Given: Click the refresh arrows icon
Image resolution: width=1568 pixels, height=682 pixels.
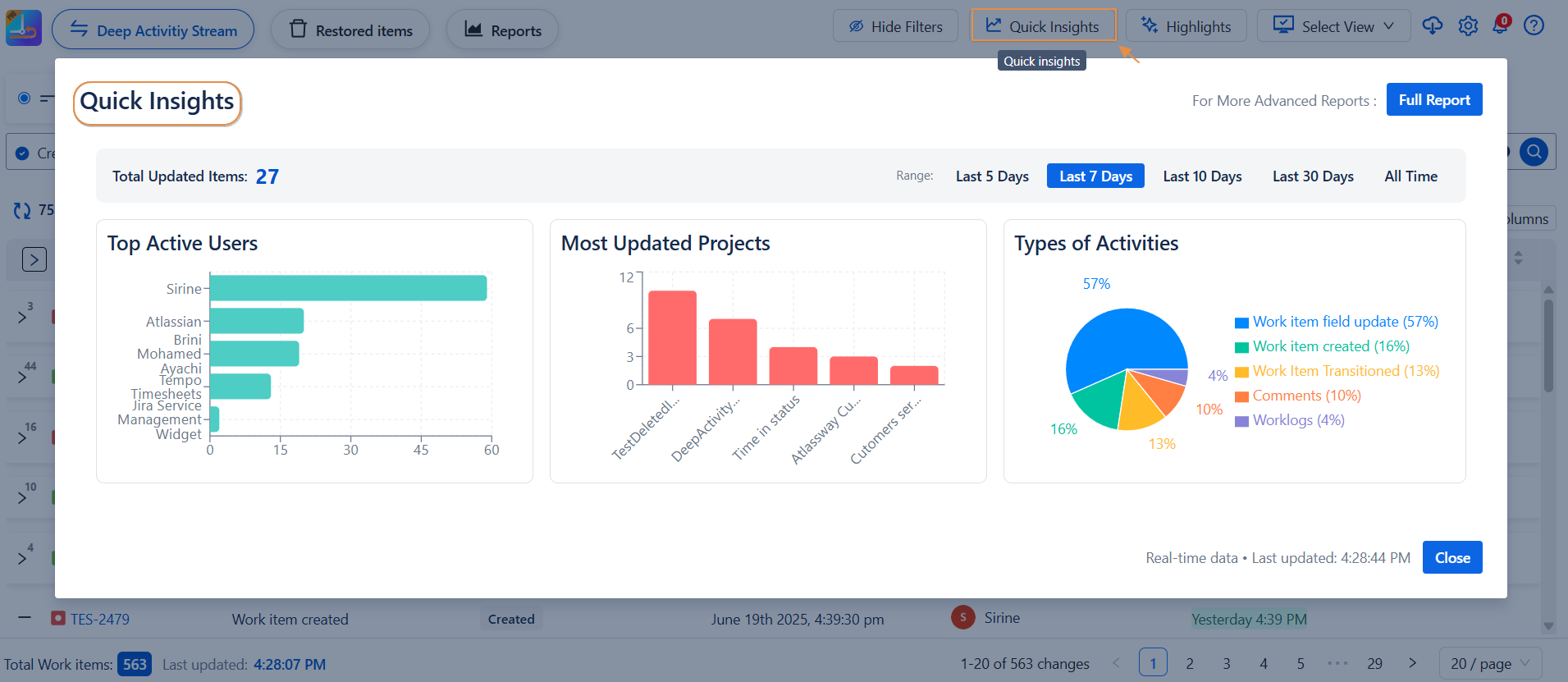Looking at the screenshot, I should [x=22, y=211].
